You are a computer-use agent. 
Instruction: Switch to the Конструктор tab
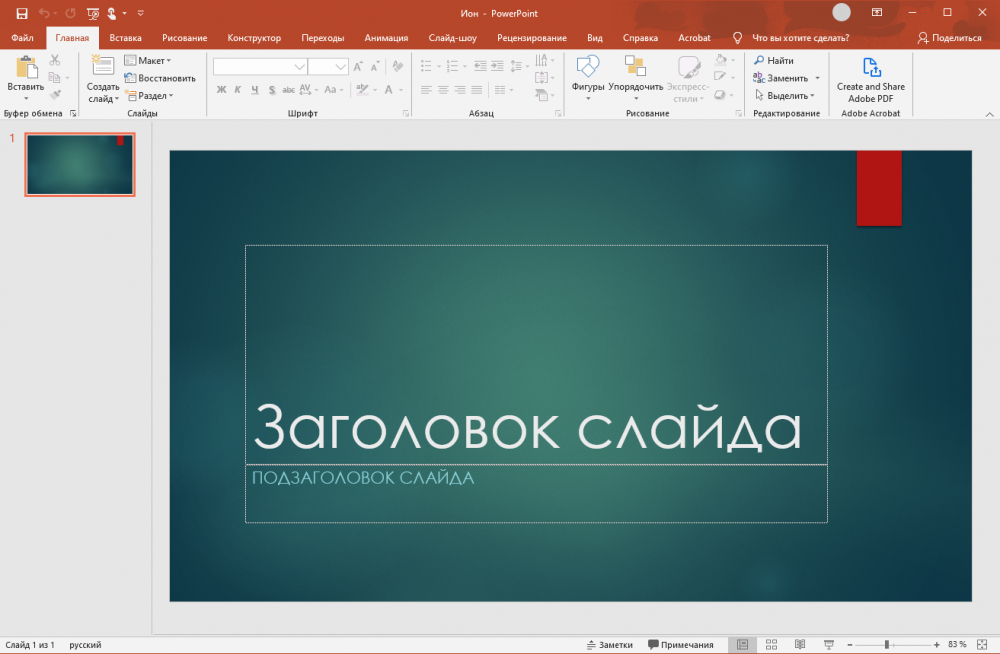254,38
